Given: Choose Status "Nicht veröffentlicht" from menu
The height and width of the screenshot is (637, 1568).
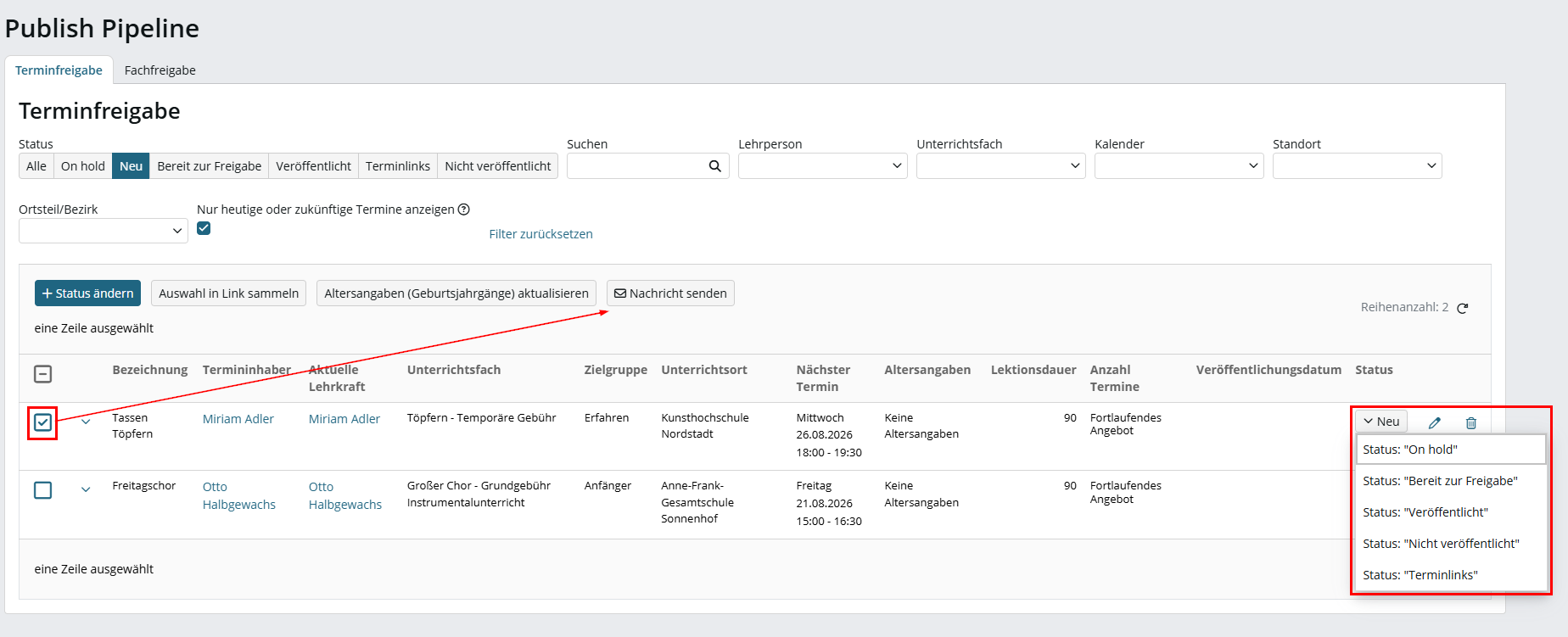Looking at the screenshot, I should click(1451, 544).
